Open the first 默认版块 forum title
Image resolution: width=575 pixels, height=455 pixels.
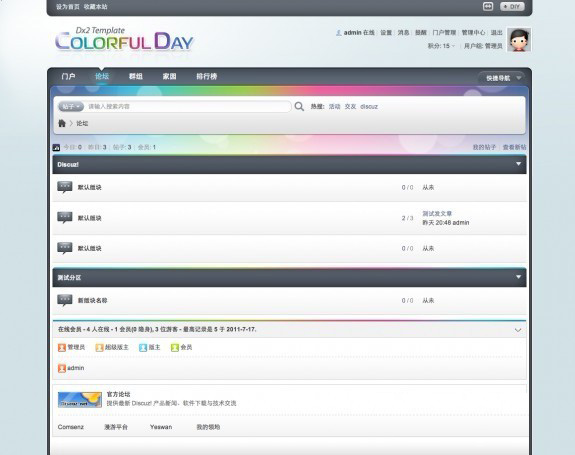[89, 187]
